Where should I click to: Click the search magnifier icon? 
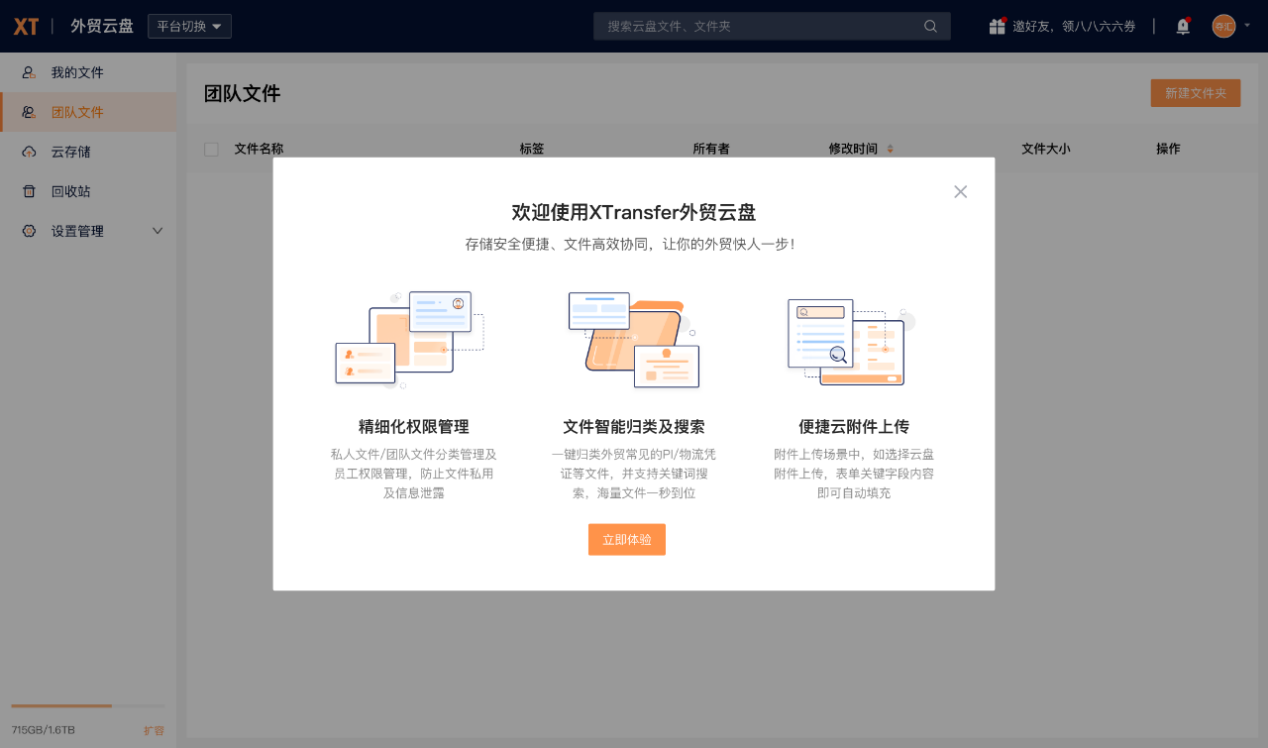[x=931, y=26]
